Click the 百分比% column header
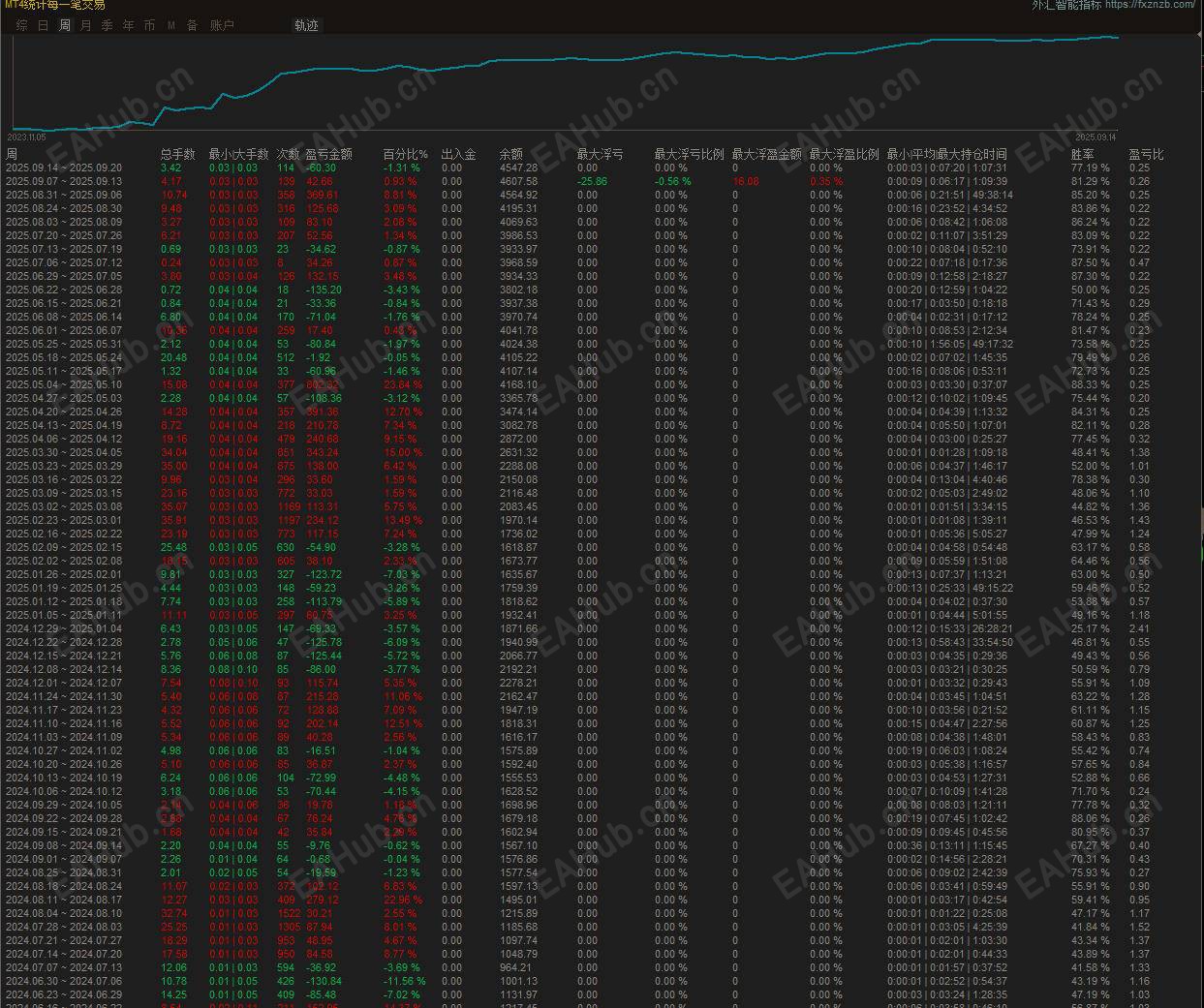 405,154
